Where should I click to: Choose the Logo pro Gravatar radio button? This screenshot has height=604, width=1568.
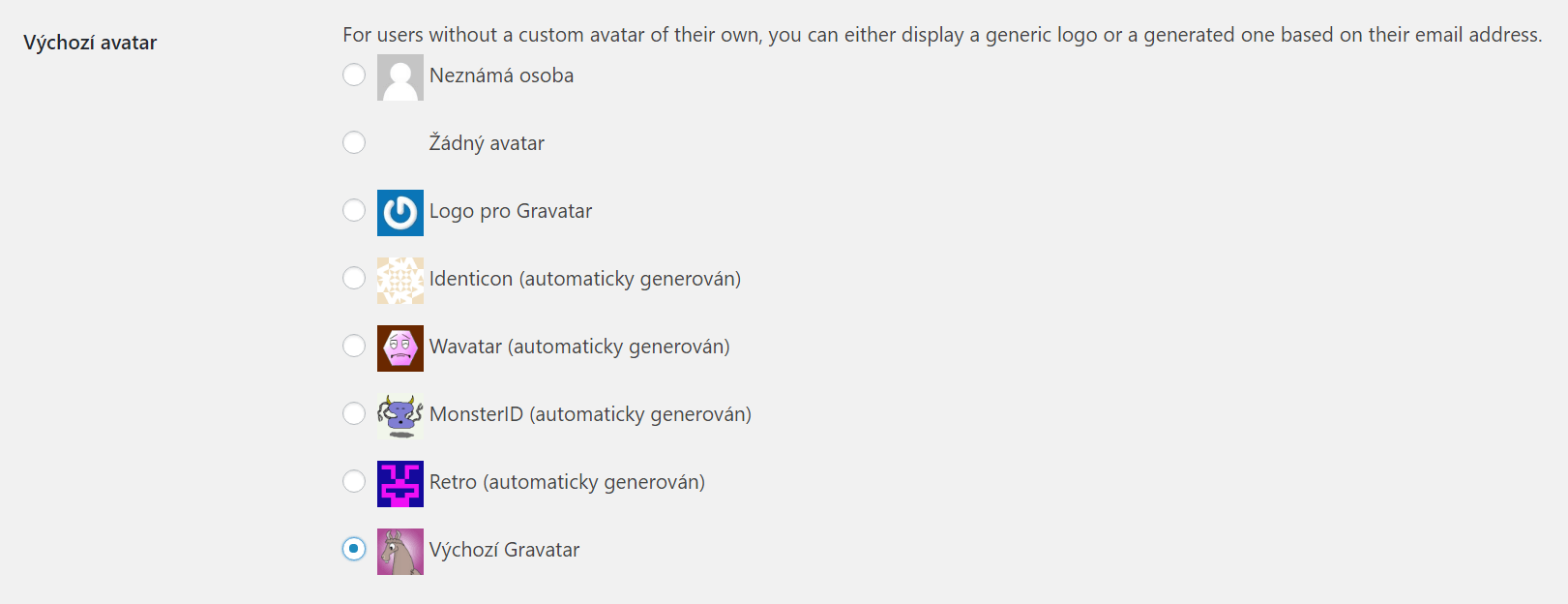click(354, 210)
